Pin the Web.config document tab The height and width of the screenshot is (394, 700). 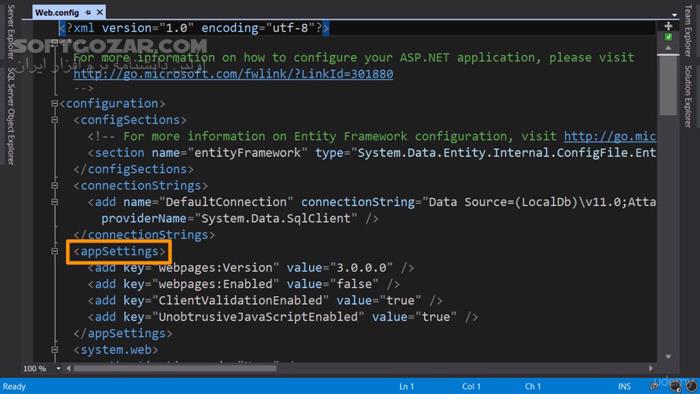coord(88,12)
